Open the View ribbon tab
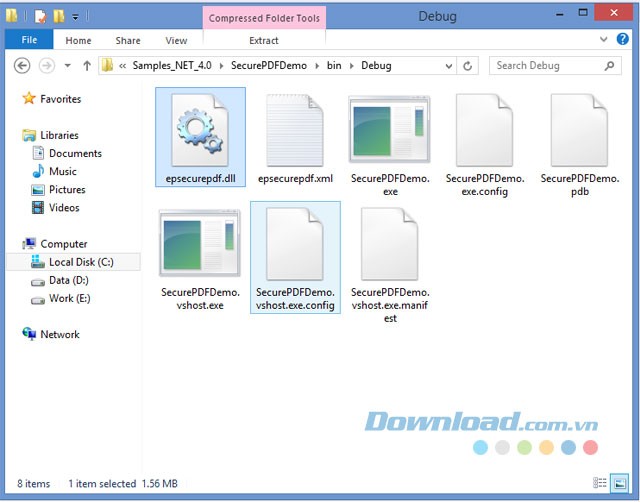Screen dimensions: 640x502 click(x=176, y=40)
